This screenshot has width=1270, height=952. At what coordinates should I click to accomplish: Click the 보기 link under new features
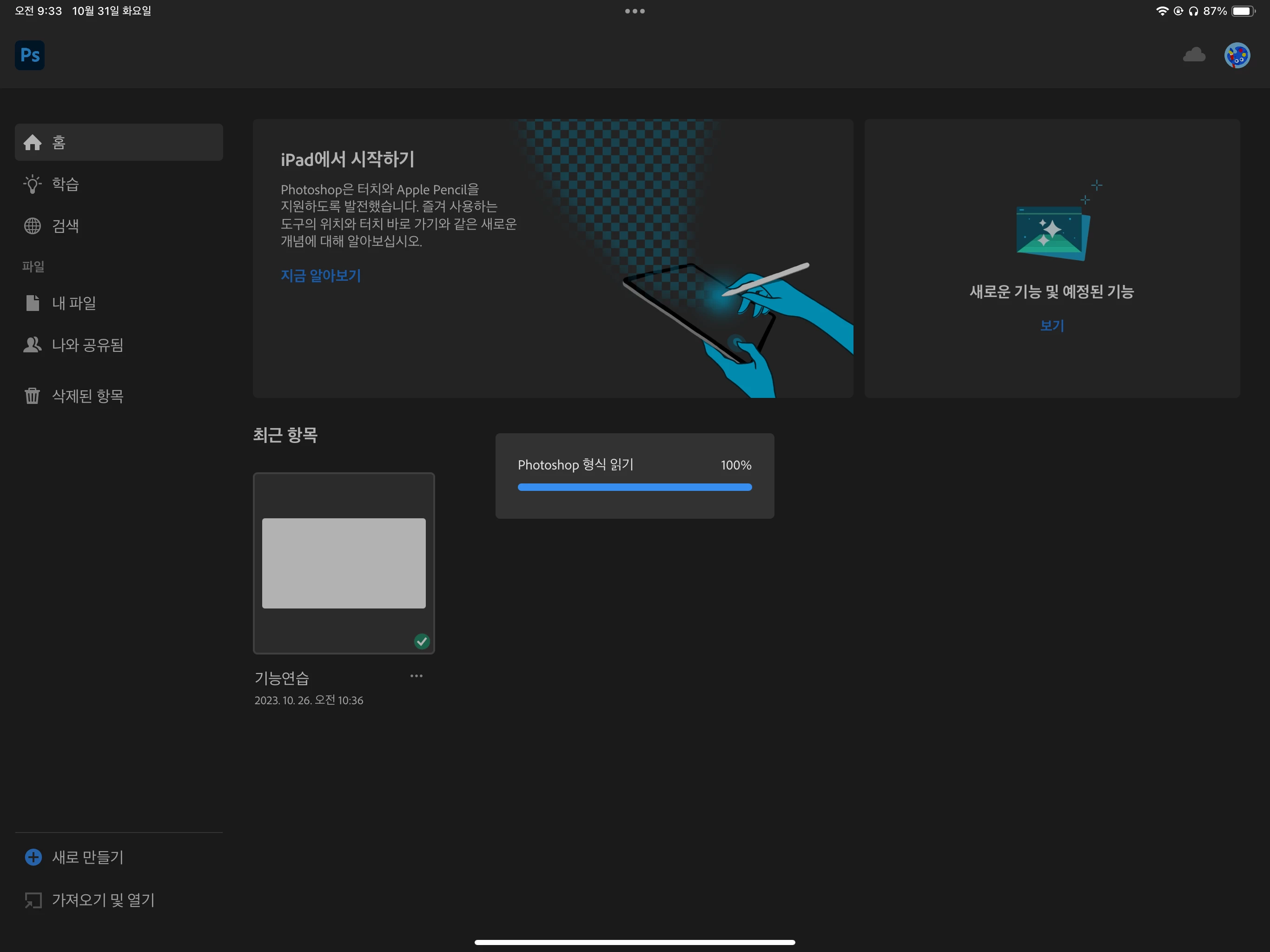tap(1052, 325)
